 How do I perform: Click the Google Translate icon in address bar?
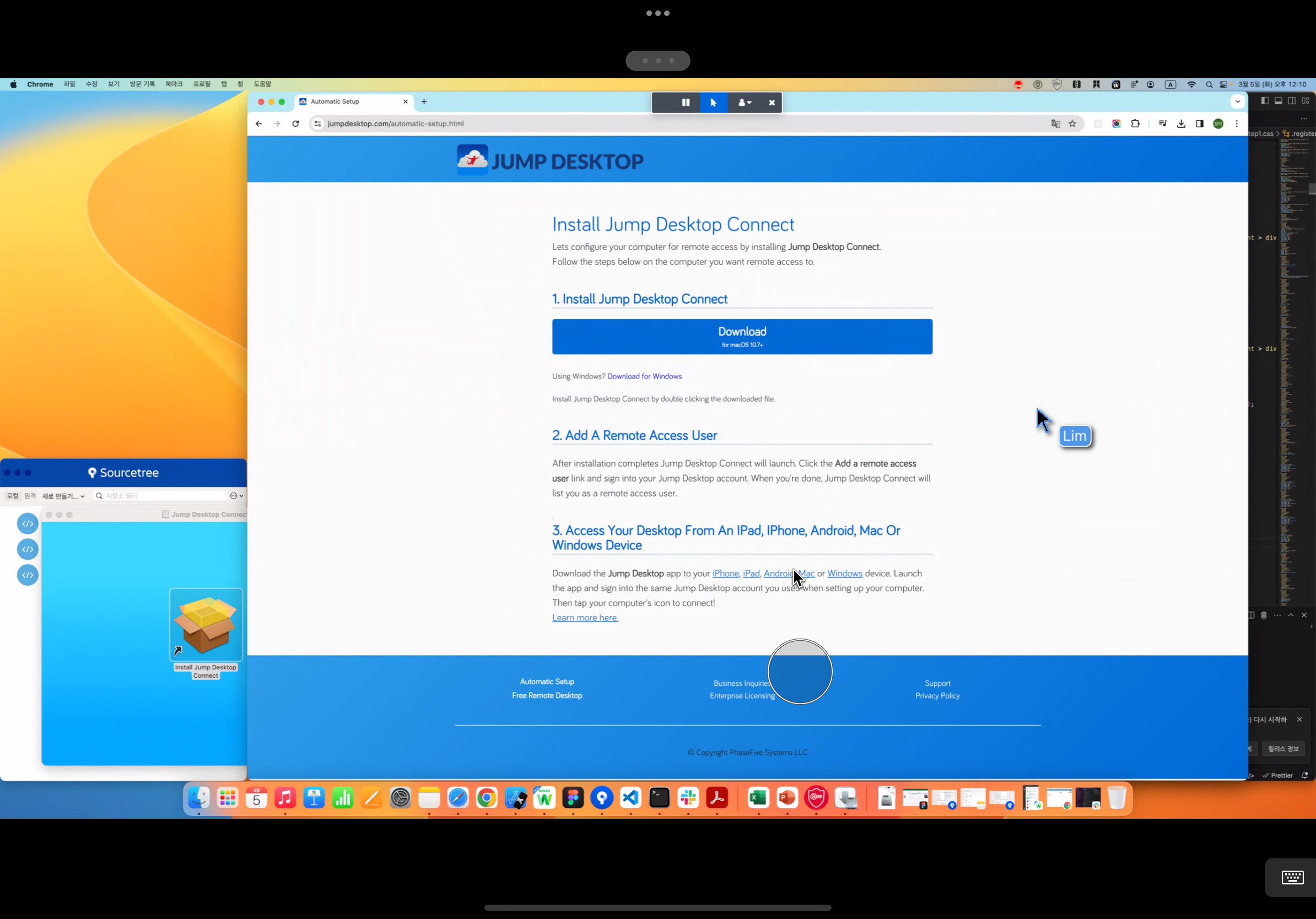1055,124
